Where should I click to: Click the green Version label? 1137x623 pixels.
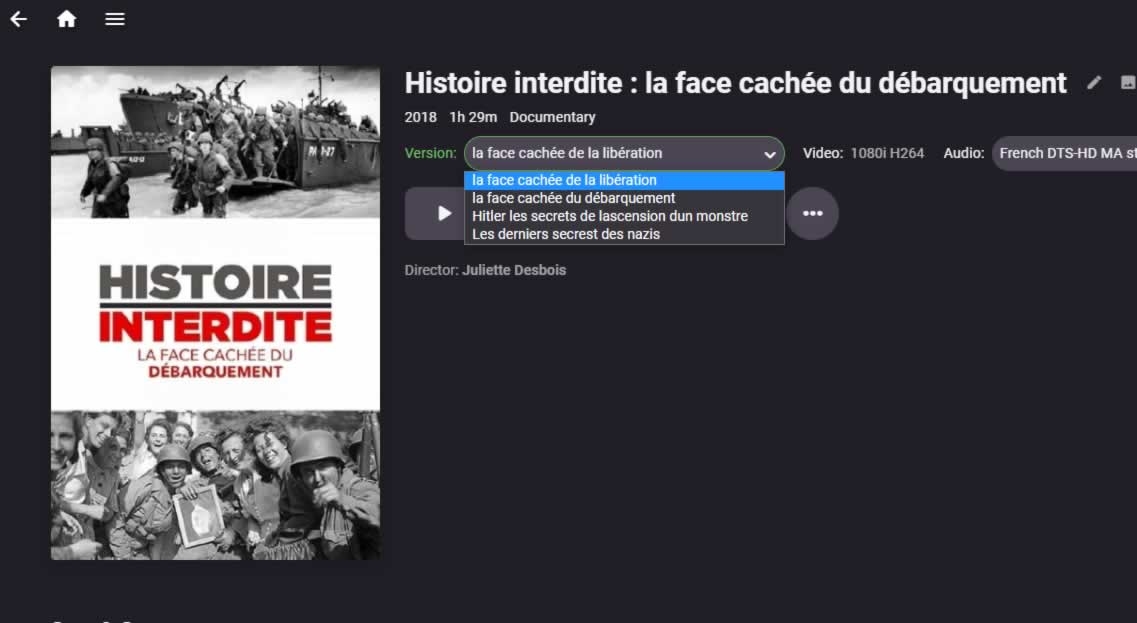431,153
